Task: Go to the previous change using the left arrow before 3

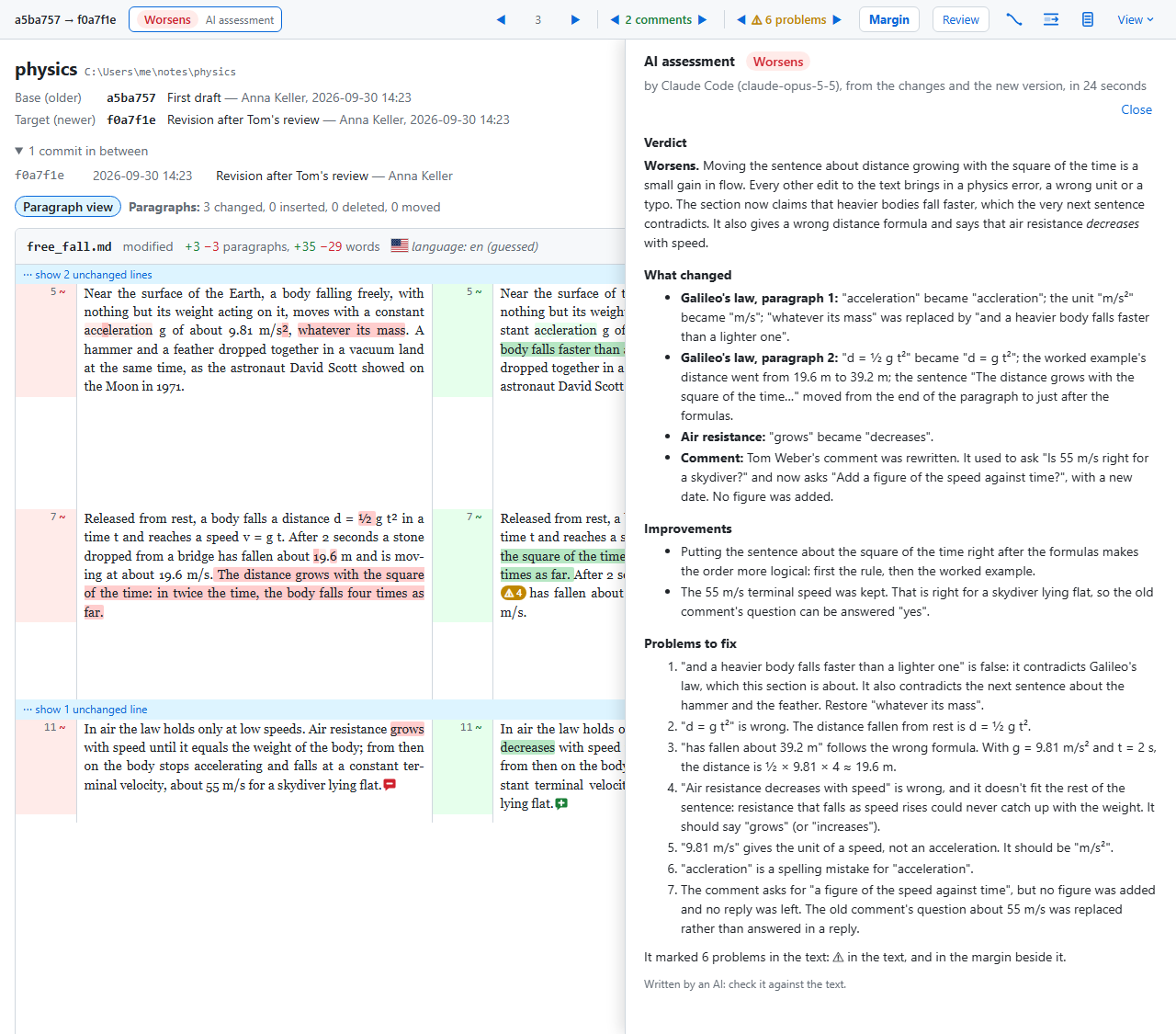Action: (501, 19)
